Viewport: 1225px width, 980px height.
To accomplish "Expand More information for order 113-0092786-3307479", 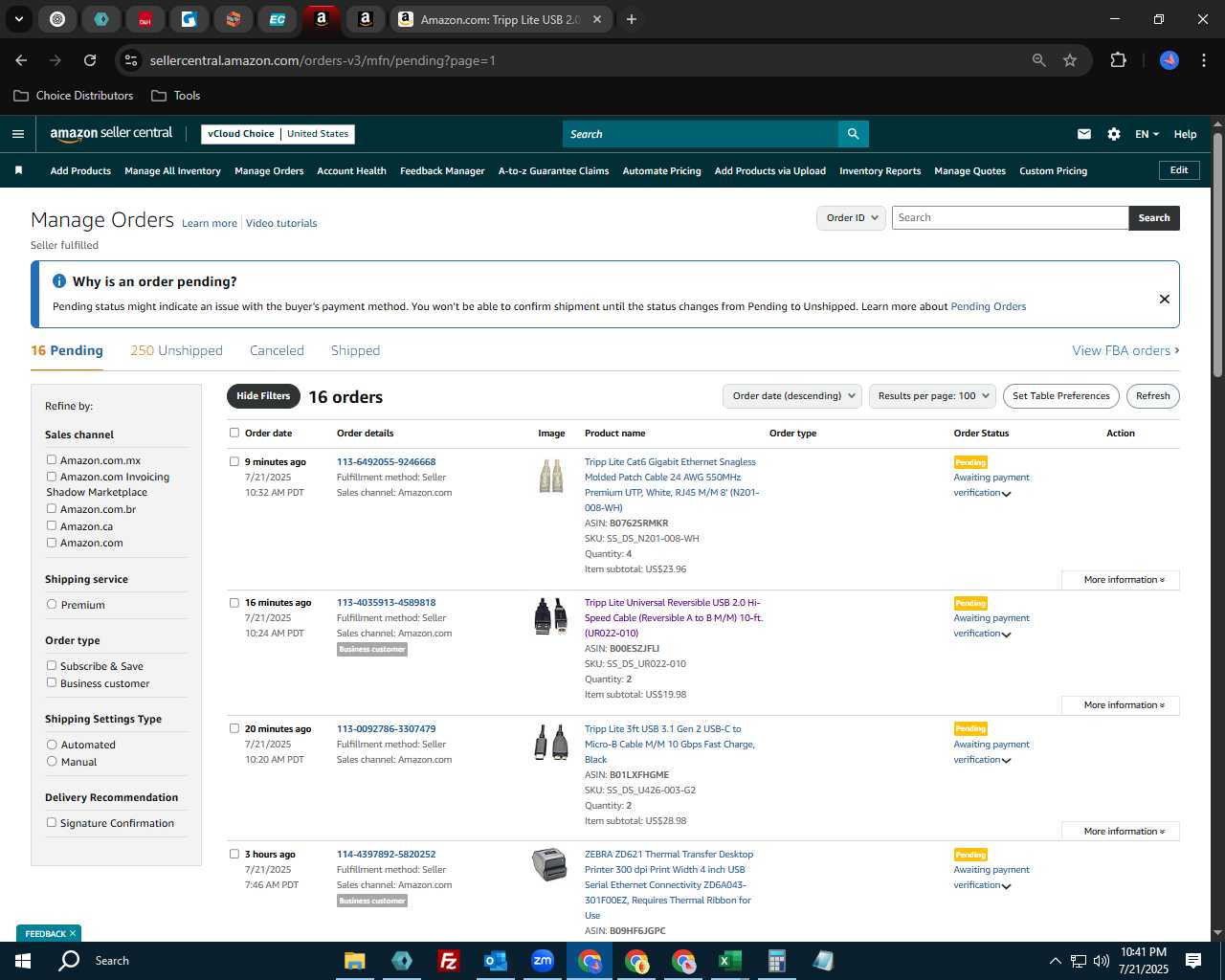I will click(x=1121, y=832).
